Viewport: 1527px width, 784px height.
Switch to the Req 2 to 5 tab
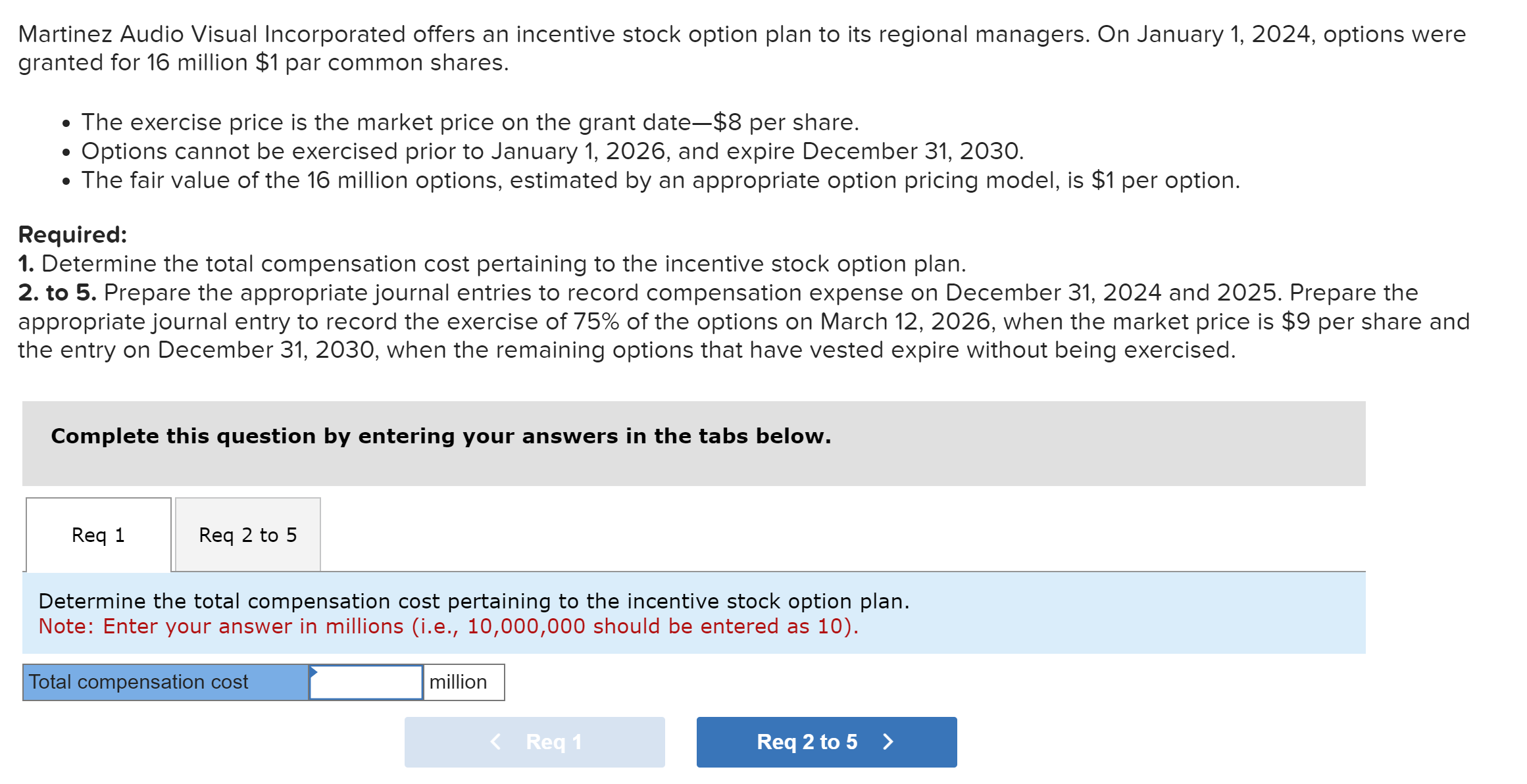tap(247, 535)
